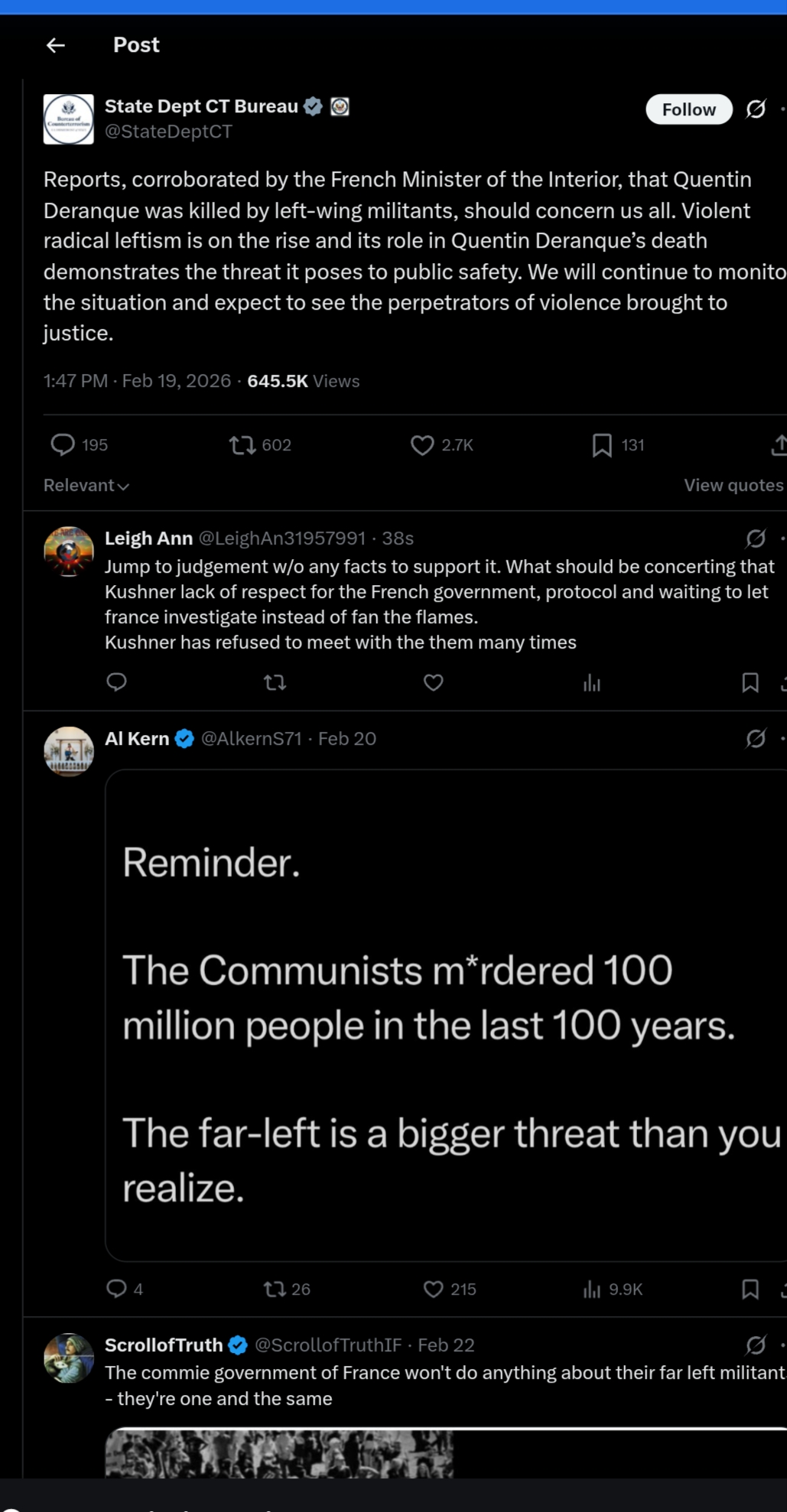
Task: Click the Follow button for State Dept CT Bureau
Action: pos(688,109)
